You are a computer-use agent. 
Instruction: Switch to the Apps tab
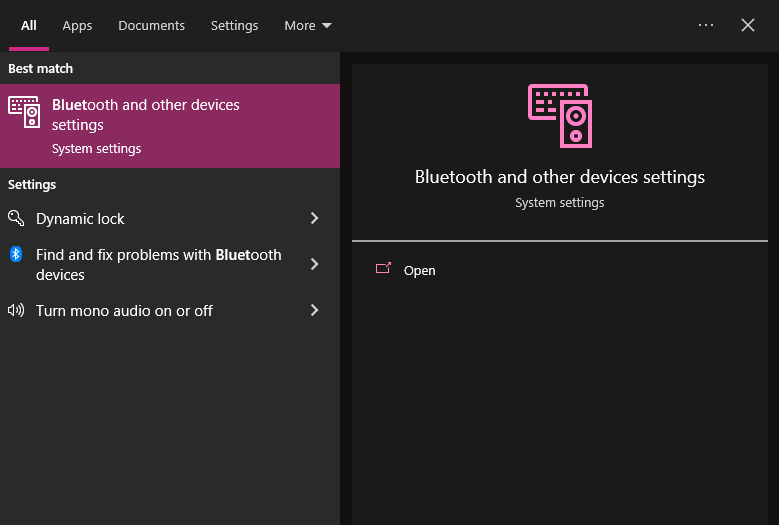click(x=77, y=26)
